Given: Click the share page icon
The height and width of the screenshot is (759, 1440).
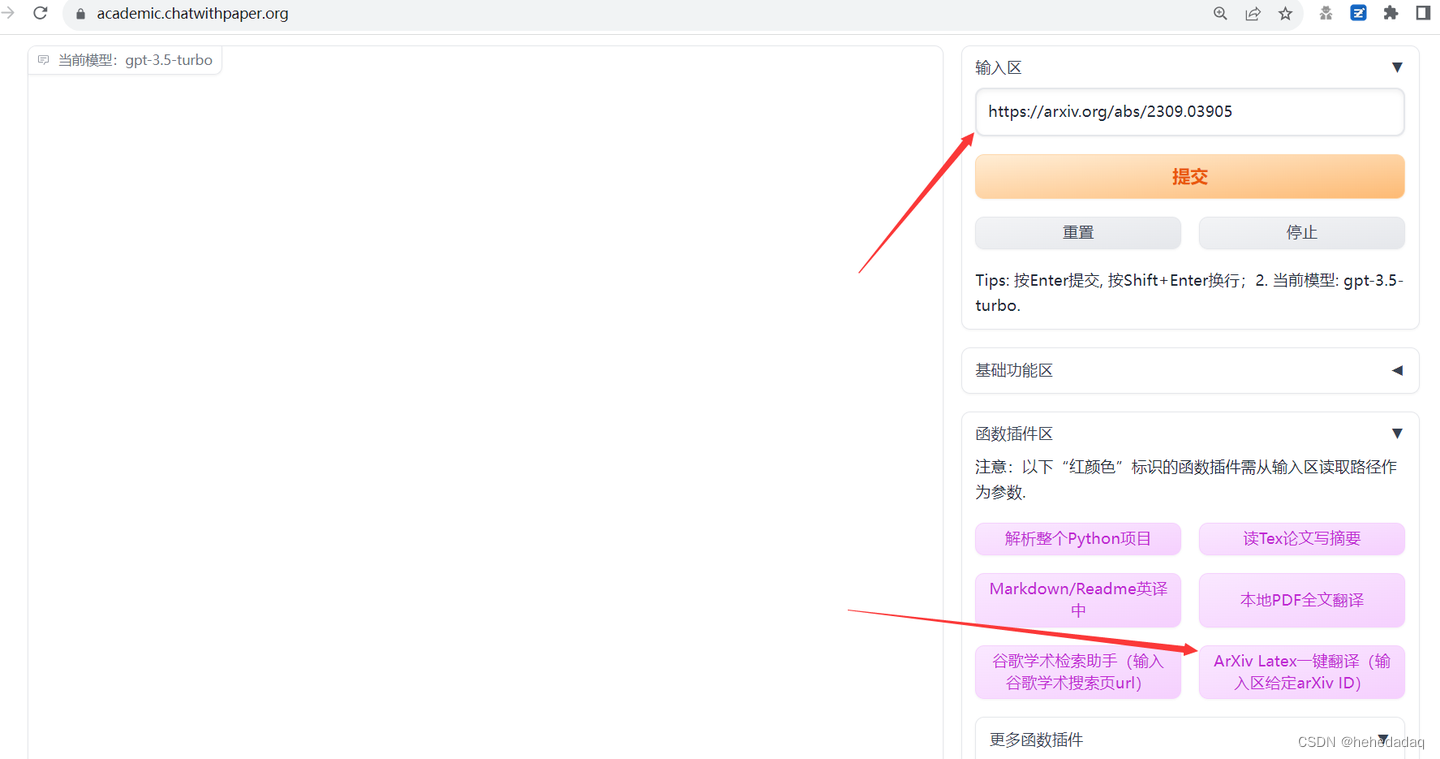Looking at the screenshot, I should click(x=1253, y=14).
